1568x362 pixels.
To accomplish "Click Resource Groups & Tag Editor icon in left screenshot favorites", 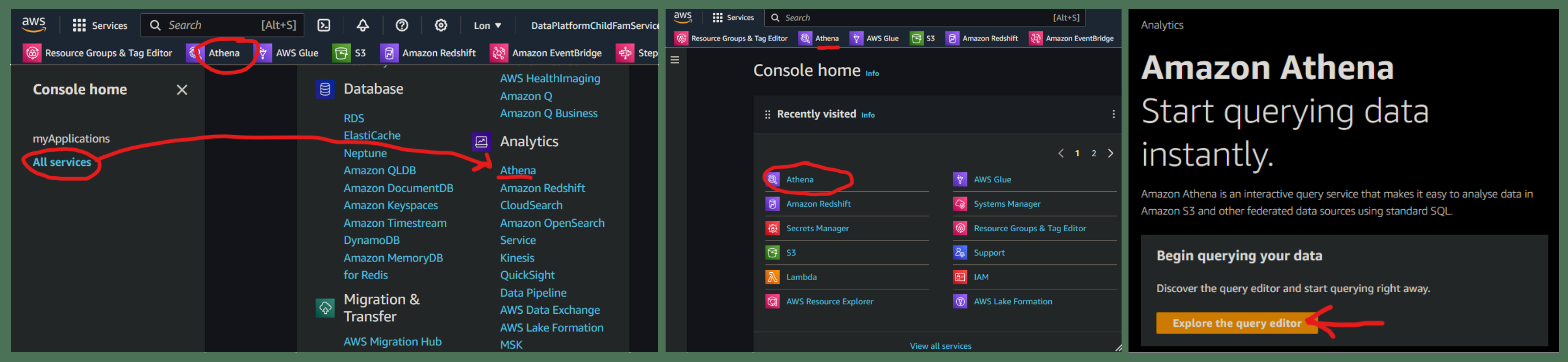I will pos(32,53).
